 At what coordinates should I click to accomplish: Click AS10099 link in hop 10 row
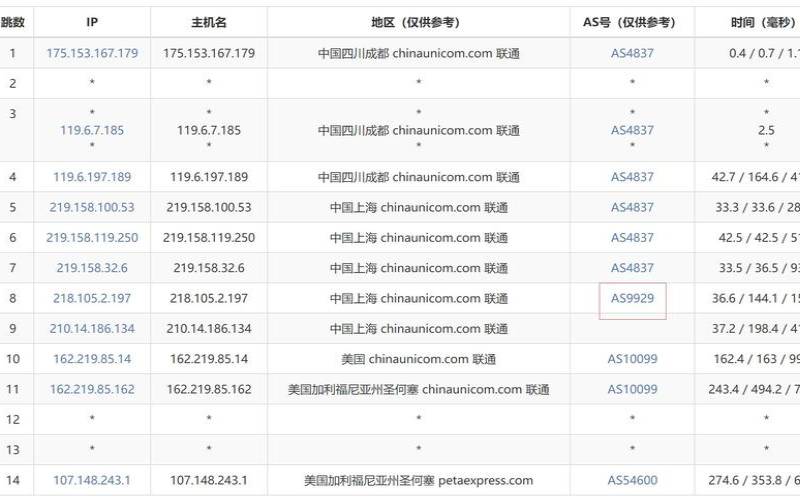(x=632, y=359)
